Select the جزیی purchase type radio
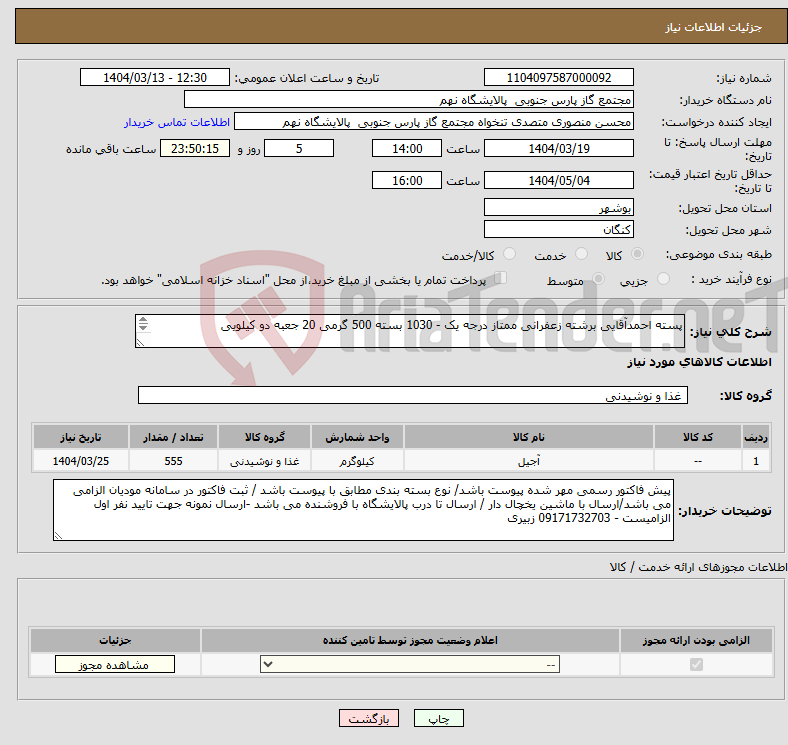Image resolution: width=788 pixels, height=745 pixels. [x=663, y=278]
